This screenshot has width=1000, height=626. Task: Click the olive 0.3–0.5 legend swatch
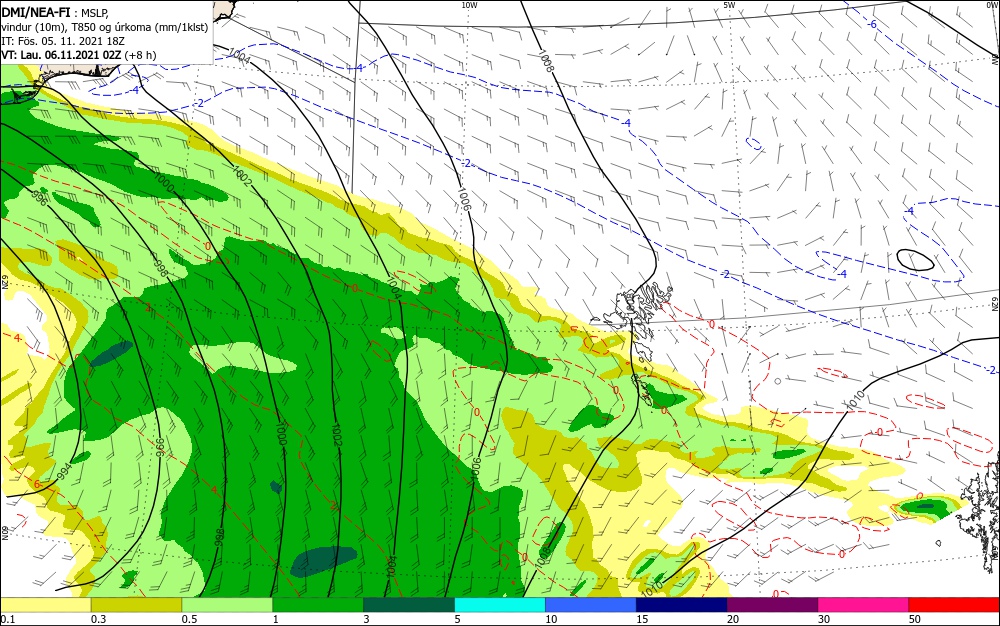coord(136,605)
